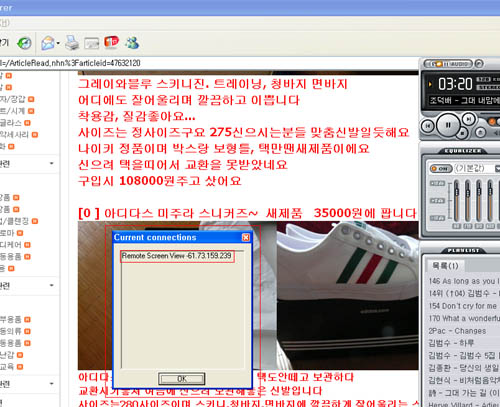Open the Messenger toolbar icon

[x=132, y=43]
